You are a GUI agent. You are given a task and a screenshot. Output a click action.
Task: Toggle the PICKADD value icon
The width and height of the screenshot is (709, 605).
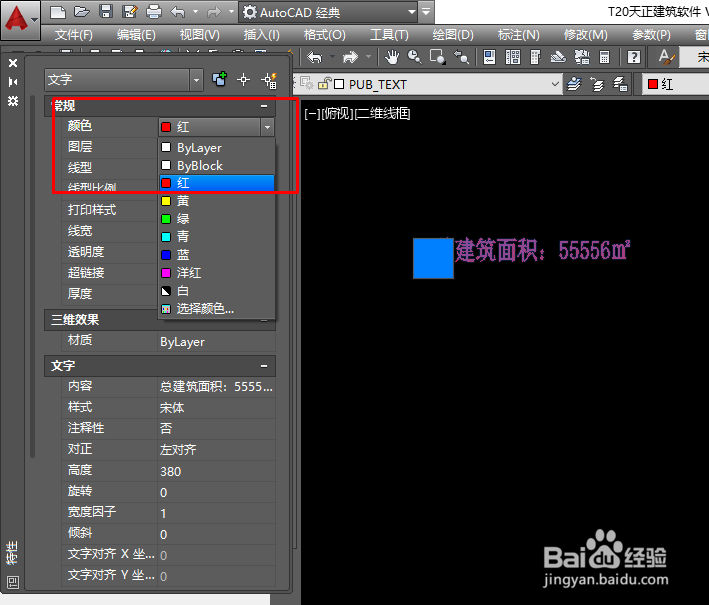pos(220,80)
